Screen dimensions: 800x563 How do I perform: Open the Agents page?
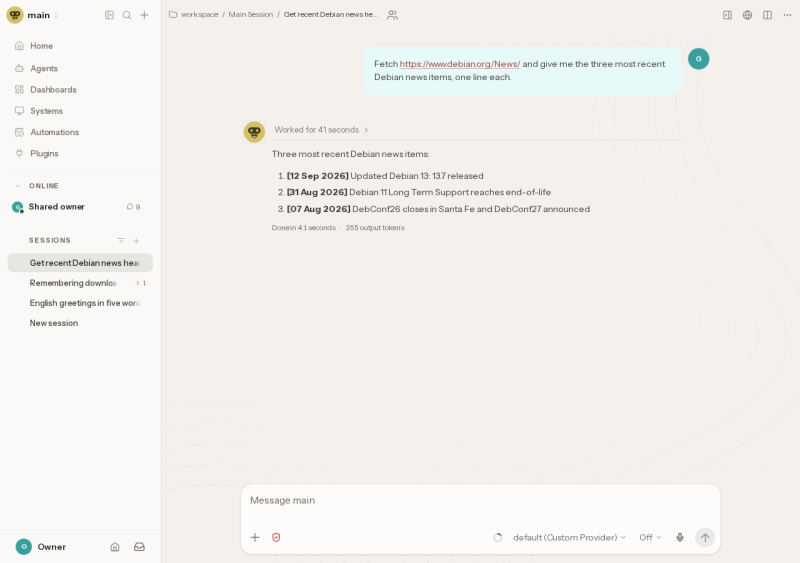[x=80, y=68]
